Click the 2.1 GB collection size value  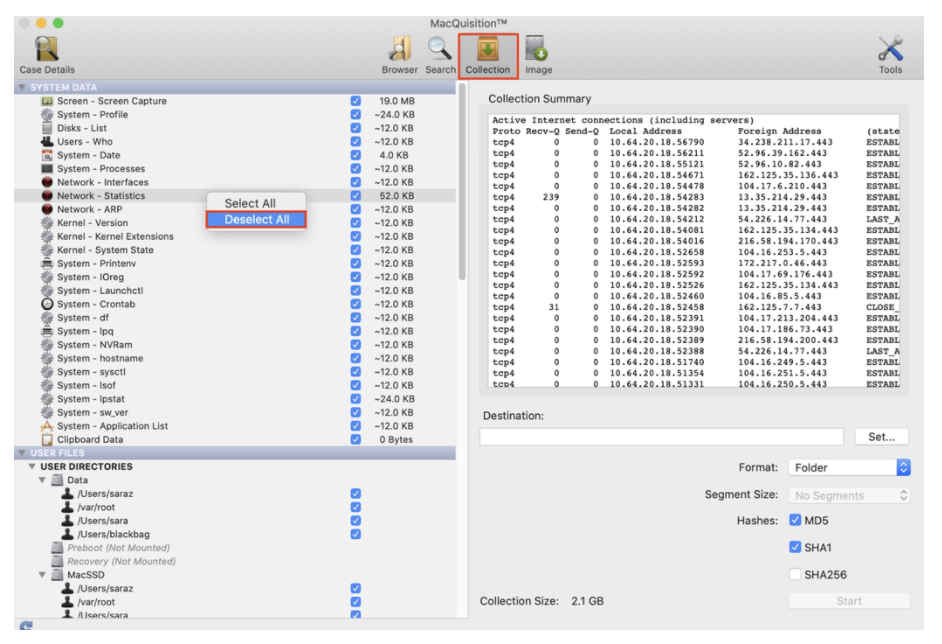[588, 601]
